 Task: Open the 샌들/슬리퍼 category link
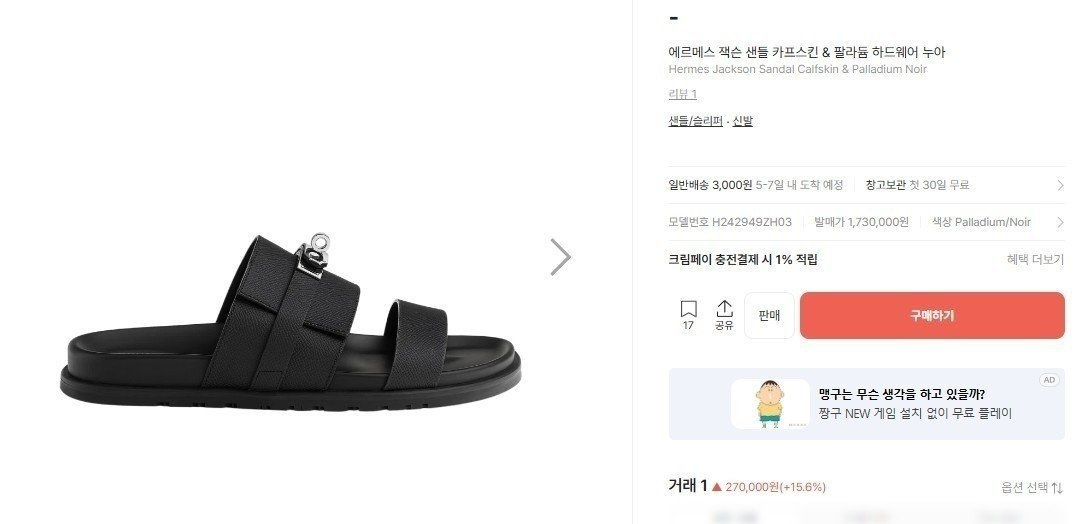(x=695, y=121)
